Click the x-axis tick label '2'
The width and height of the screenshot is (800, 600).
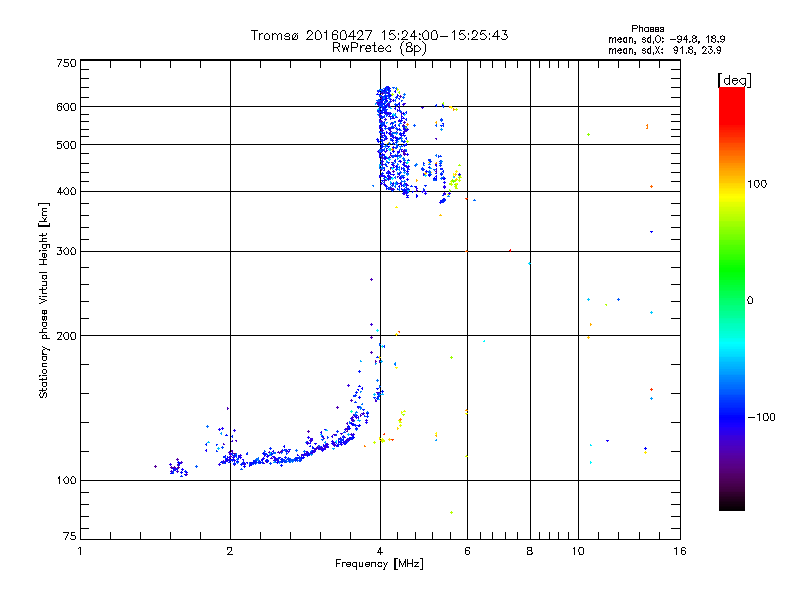pos(230,551)
